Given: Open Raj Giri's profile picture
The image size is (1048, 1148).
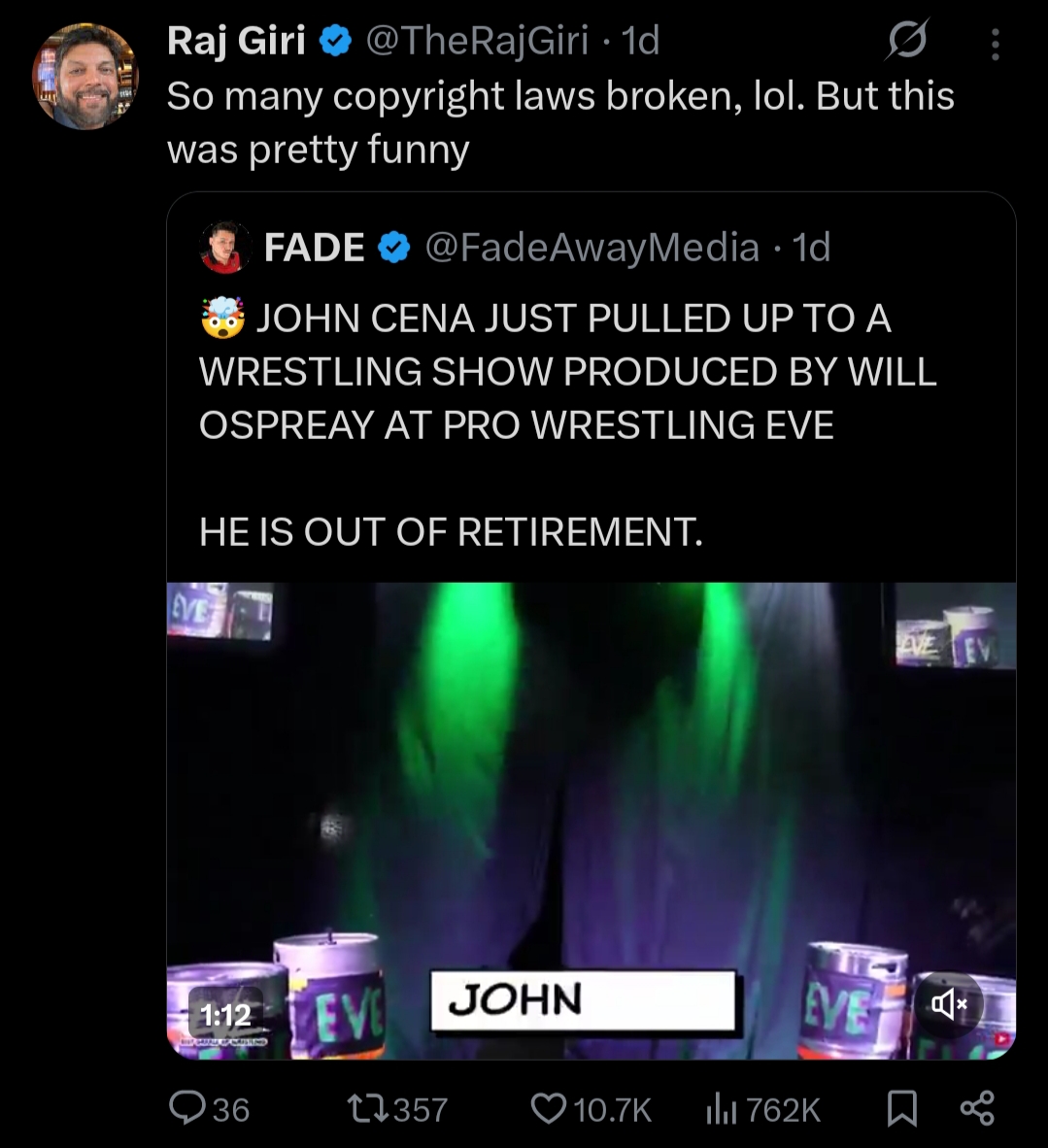Looking at the screenshot, I should click(x=85, y=76).
